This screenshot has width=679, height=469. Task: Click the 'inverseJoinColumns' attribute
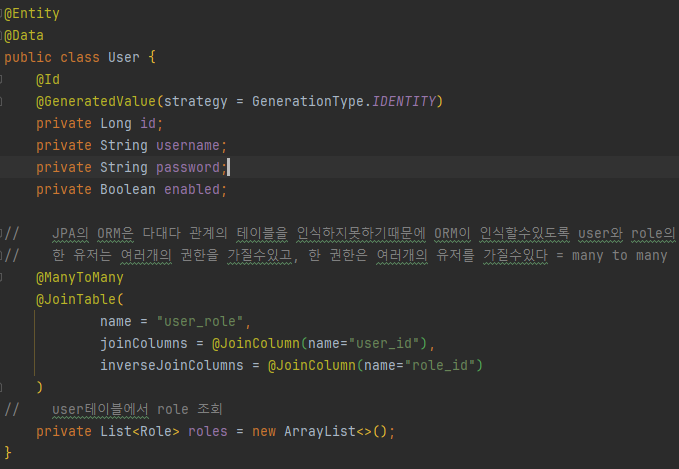tap(171, 365)
